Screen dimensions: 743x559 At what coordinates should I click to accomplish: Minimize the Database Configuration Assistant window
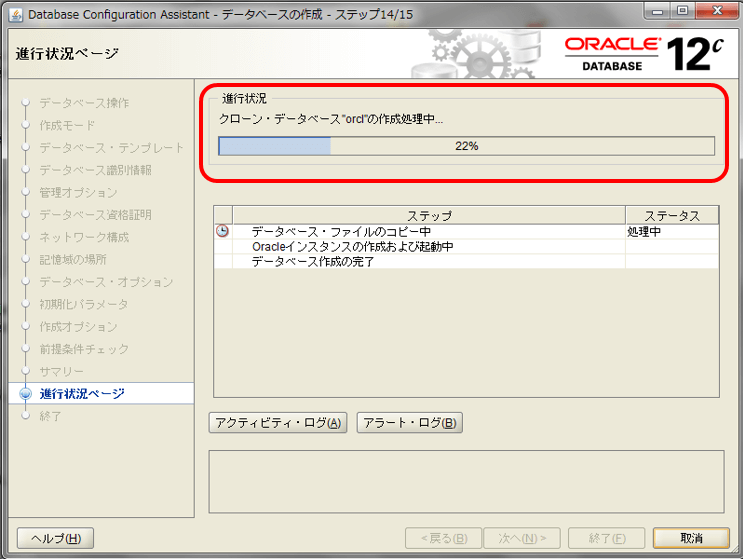pos(657,10)
